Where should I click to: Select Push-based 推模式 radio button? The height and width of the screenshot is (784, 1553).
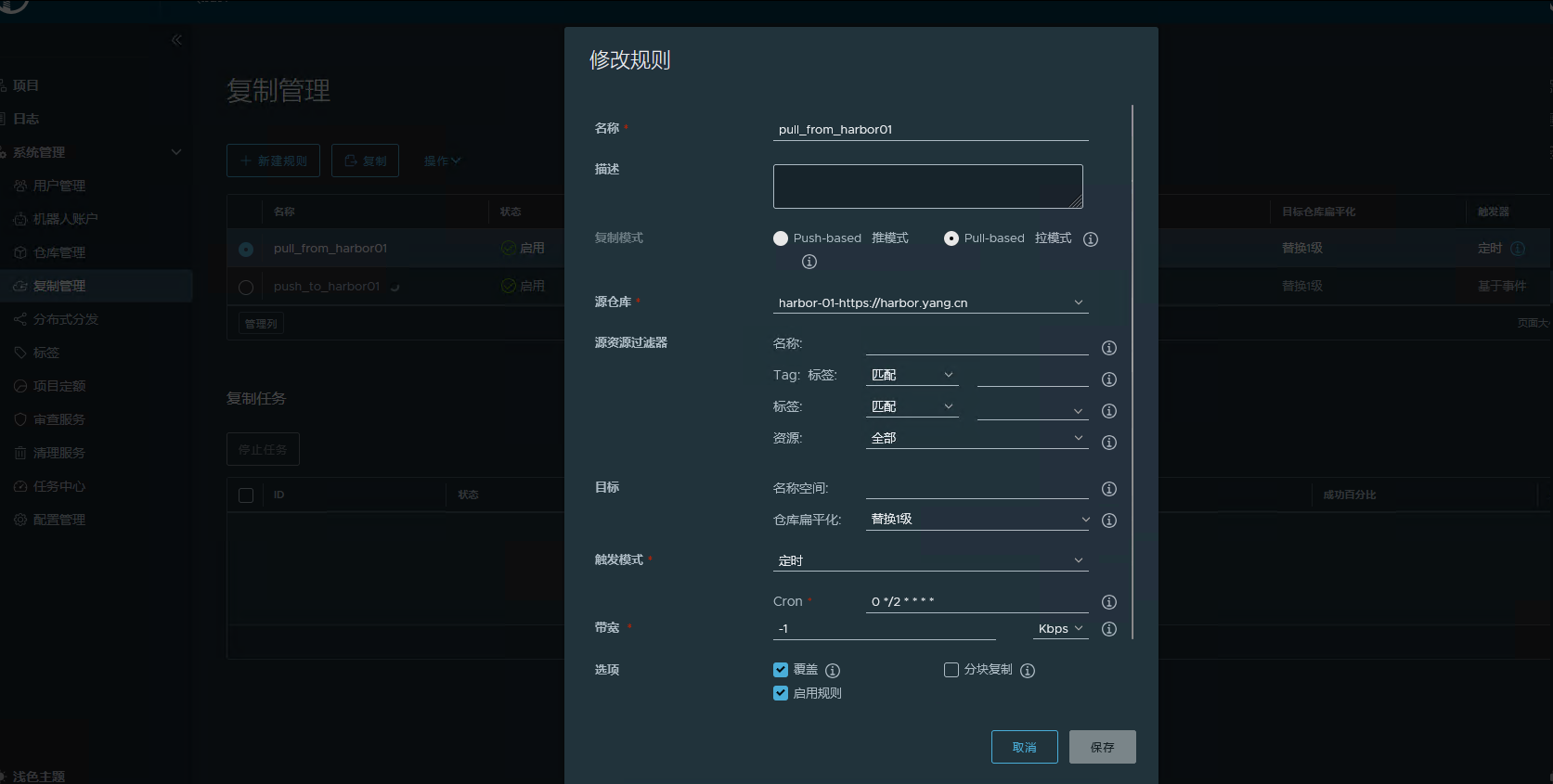[x=781, y=238]
